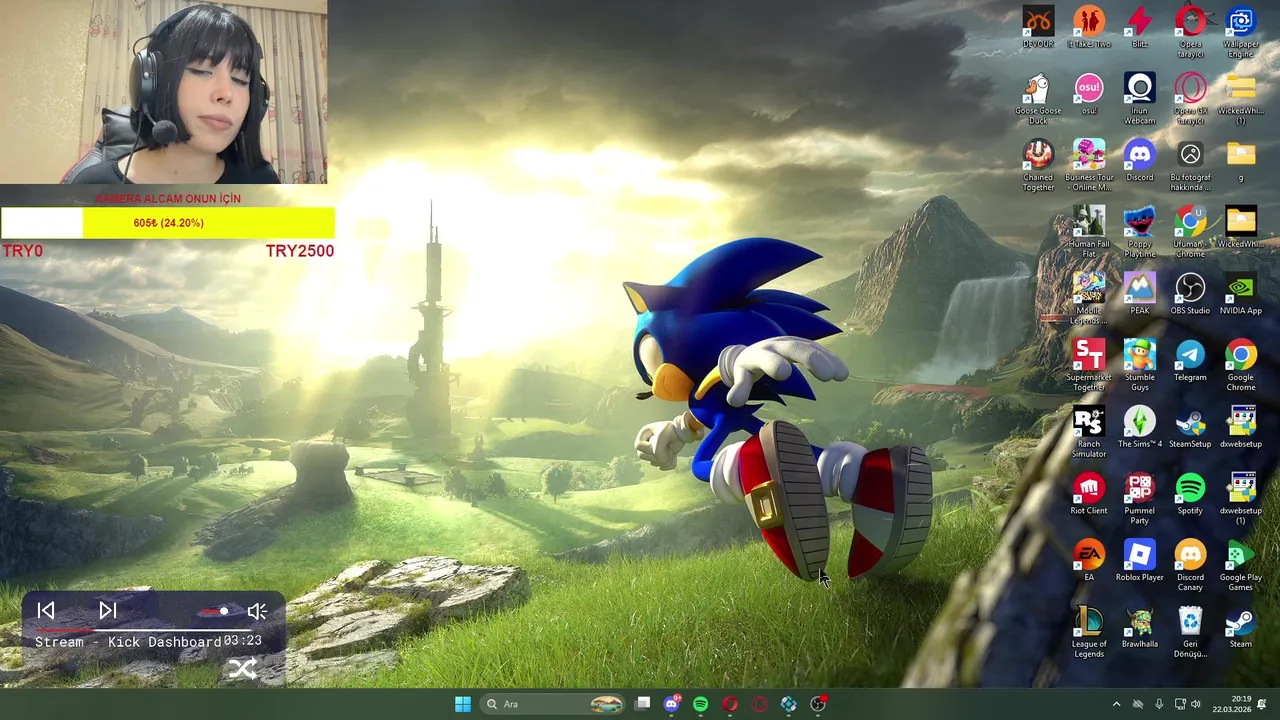Open the Wallpaper Engine taskbar icon
Screen dimensions: 1280x720
pos(789,704)
